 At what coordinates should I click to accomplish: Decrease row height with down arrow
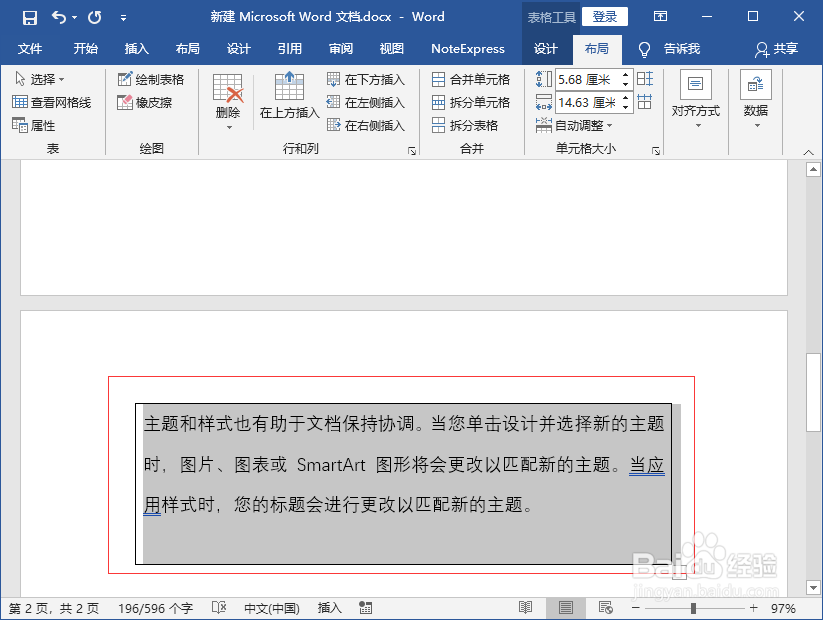tap(626, 85)
